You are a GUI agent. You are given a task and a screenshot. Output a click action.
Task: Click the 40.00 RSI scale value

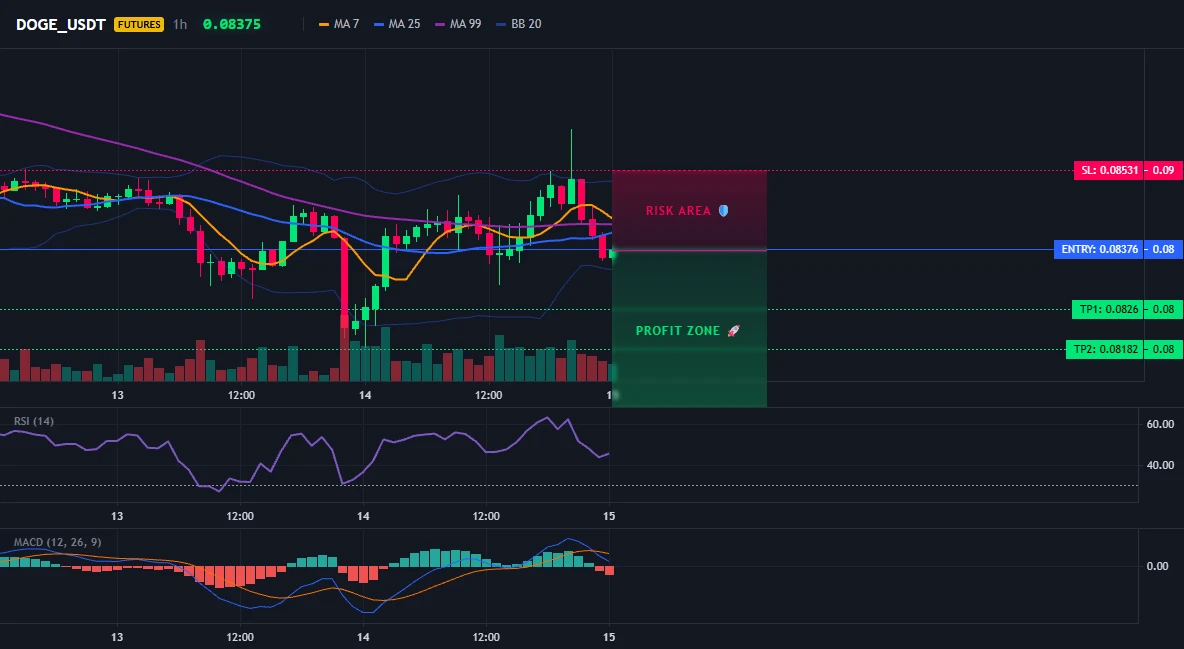(1160, 465)
